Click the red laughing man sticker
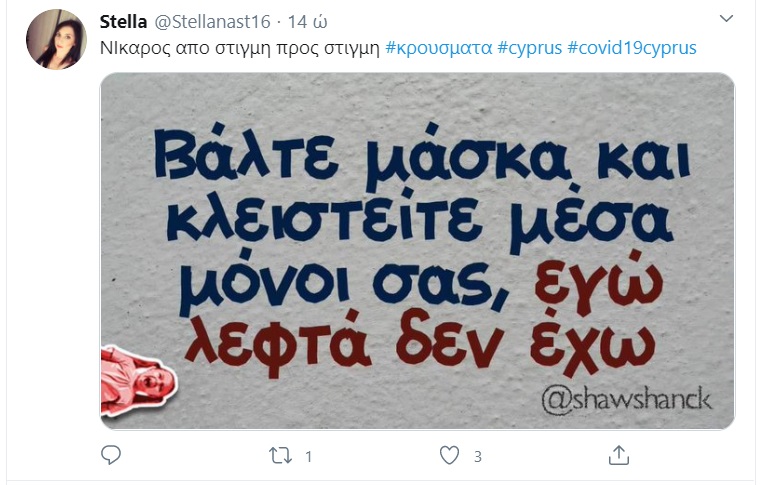The height and width of the screenshot is (485, 762). coord(138,382)
